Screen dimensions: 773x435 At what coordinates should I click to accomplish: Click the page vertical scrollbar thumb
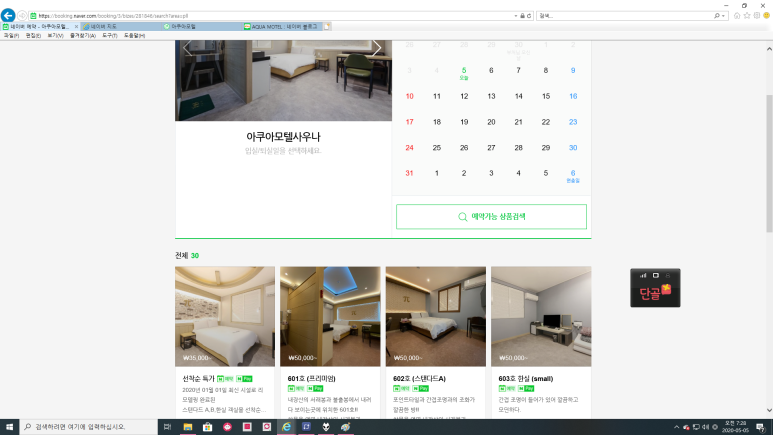point(769,163)
